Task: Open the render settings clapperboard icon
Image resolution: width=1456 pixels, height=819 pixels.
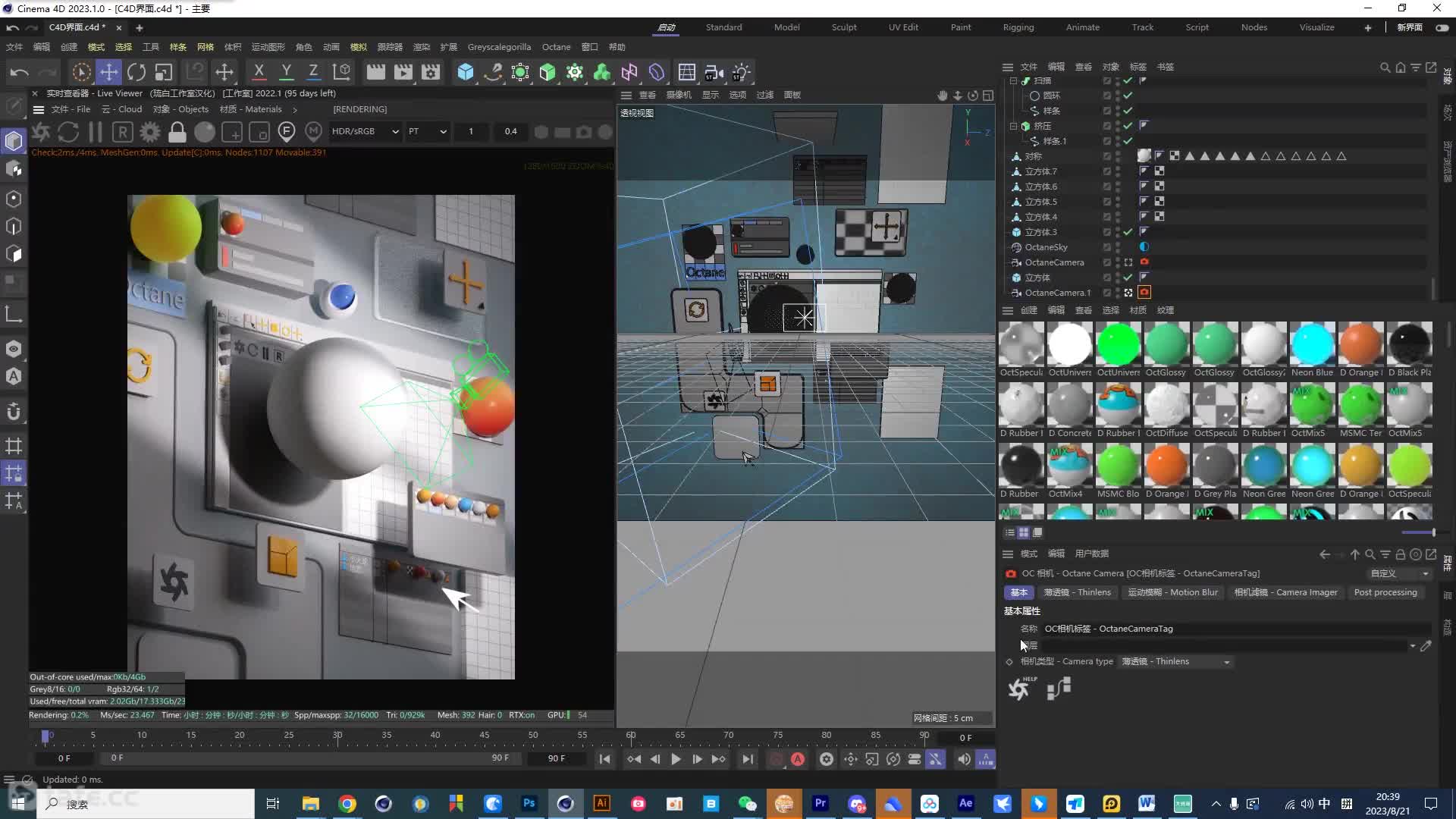Action: pos(431,72)
